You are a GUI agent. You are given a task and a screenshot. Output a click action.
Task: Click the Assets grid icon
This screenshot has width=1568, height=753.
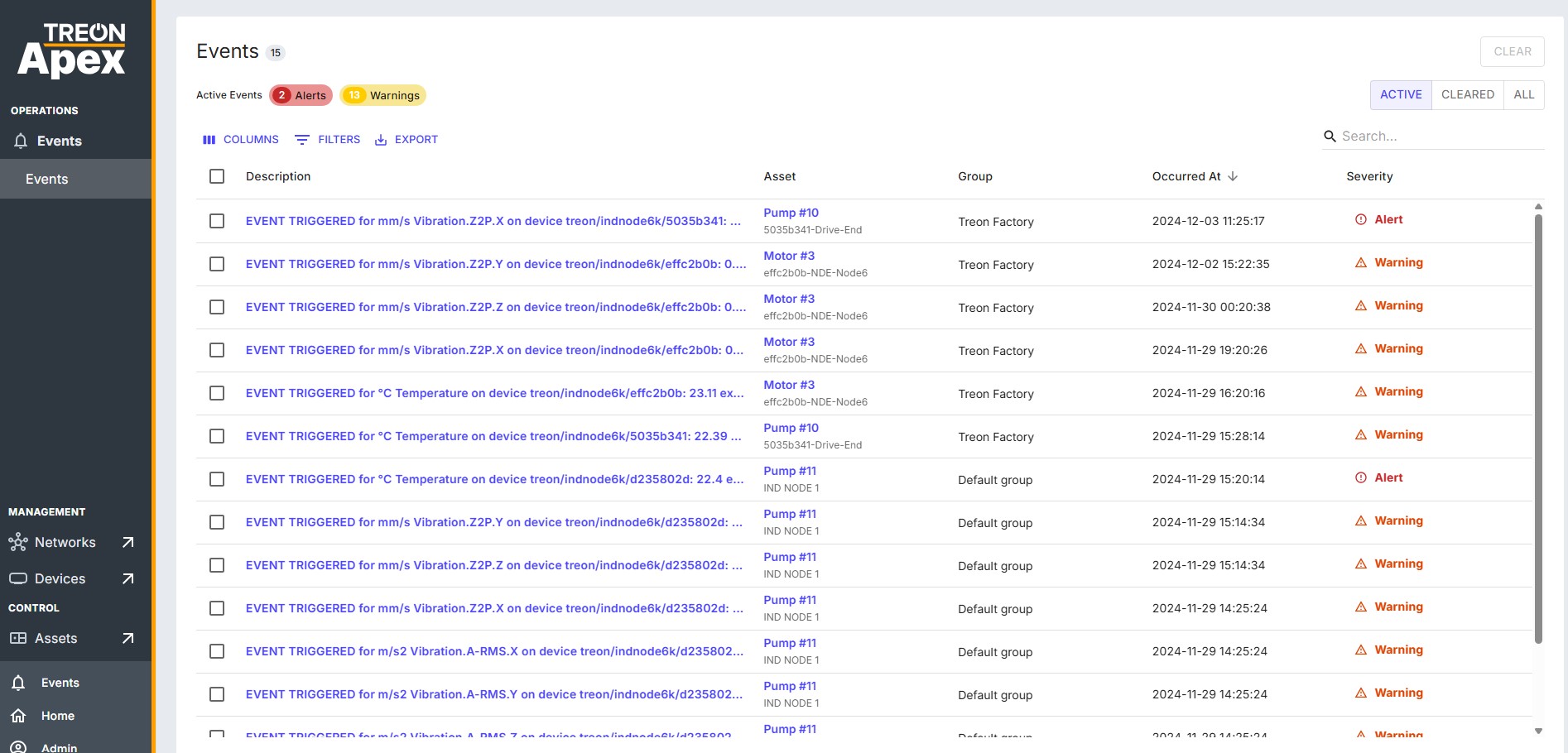click(x=18, y=639)
